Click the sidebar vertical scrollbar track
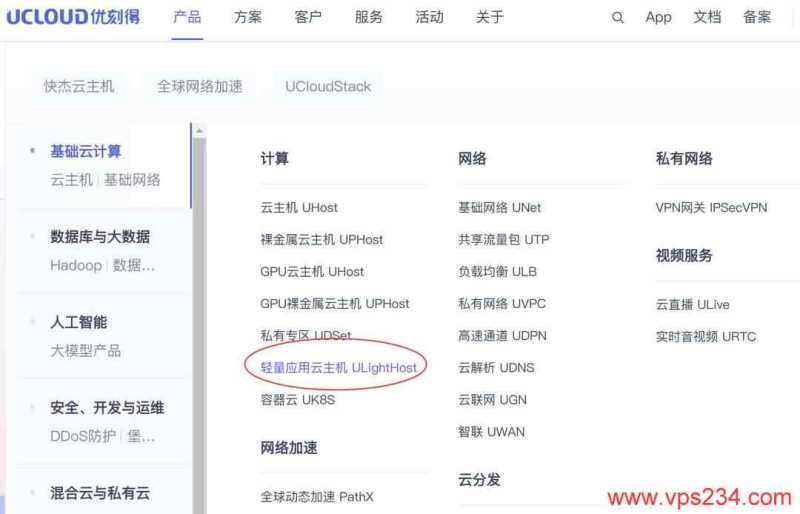800x514 pixels. (x=199, y=327)
